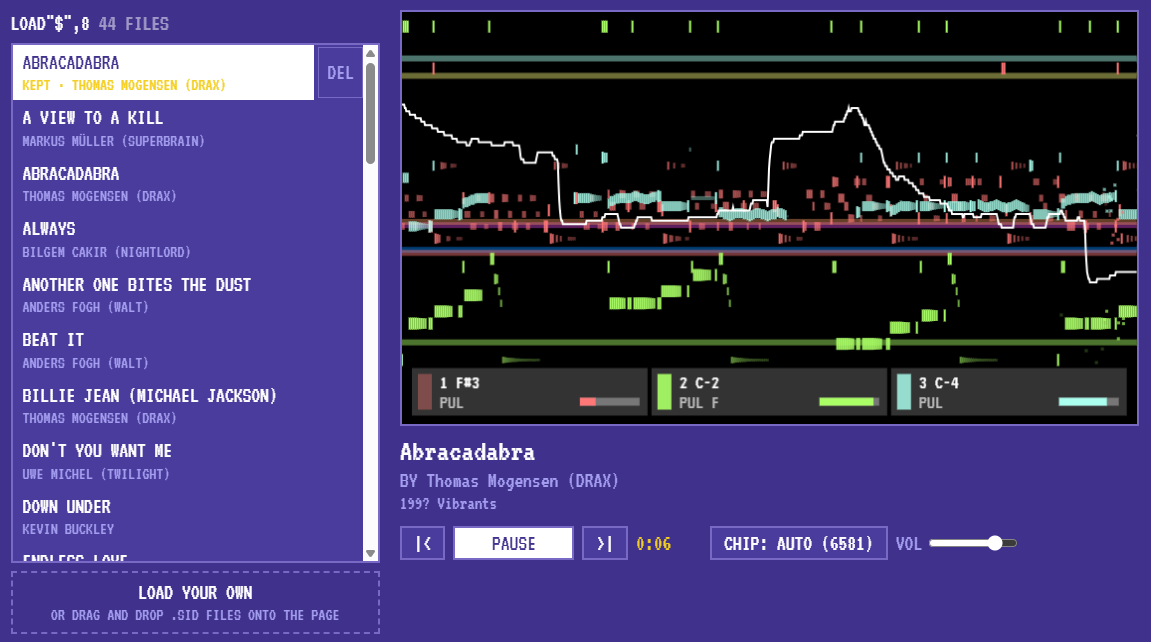Select the kept Abracadabra song
Screen dimensions: 1151x642
pyautogui.click(x=164, y=73)
